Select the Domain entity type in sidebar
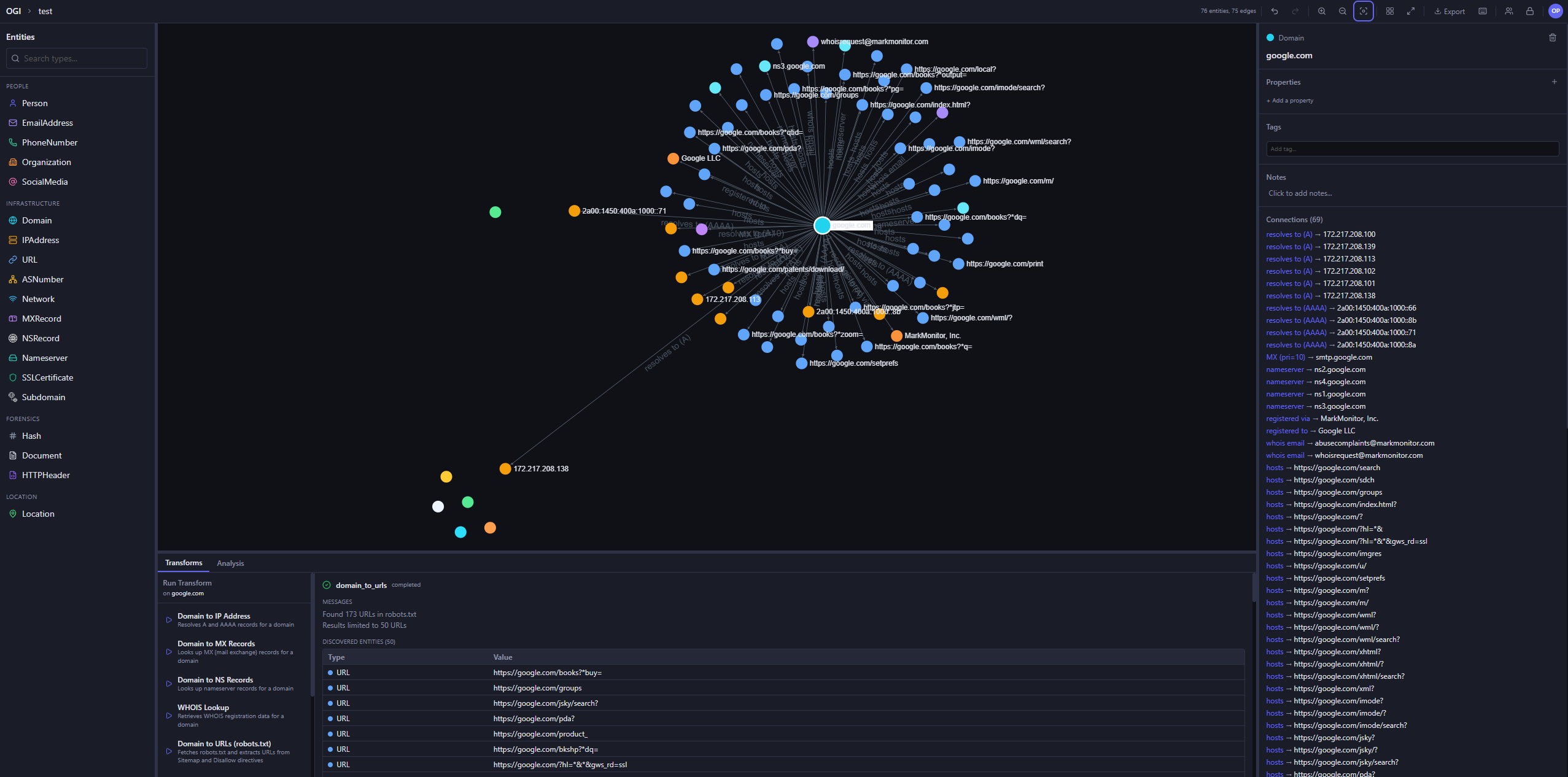This screenshot has width=1568, height=777. pos(37,220)
